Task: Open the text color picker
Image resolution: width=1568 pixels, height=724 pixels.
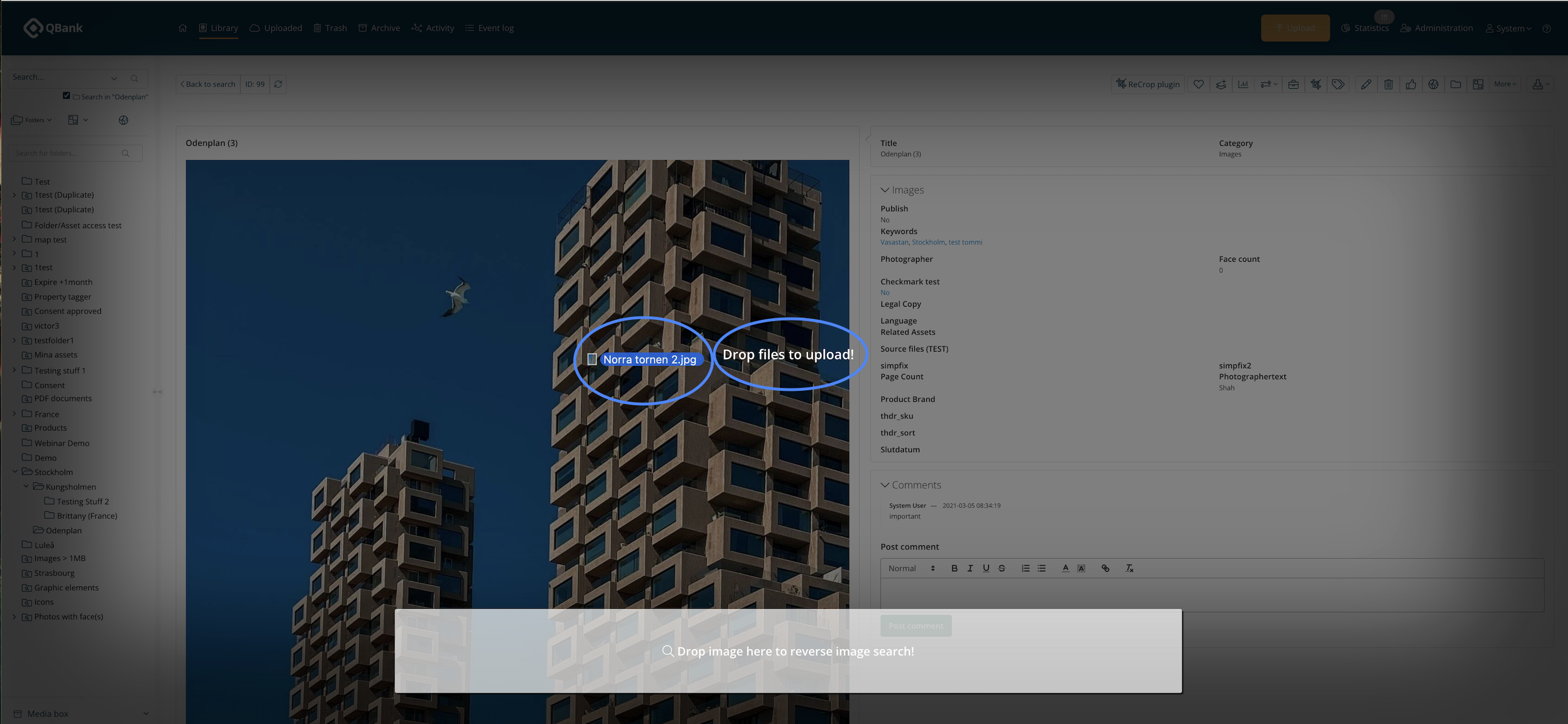Action: click(1065, 568)
